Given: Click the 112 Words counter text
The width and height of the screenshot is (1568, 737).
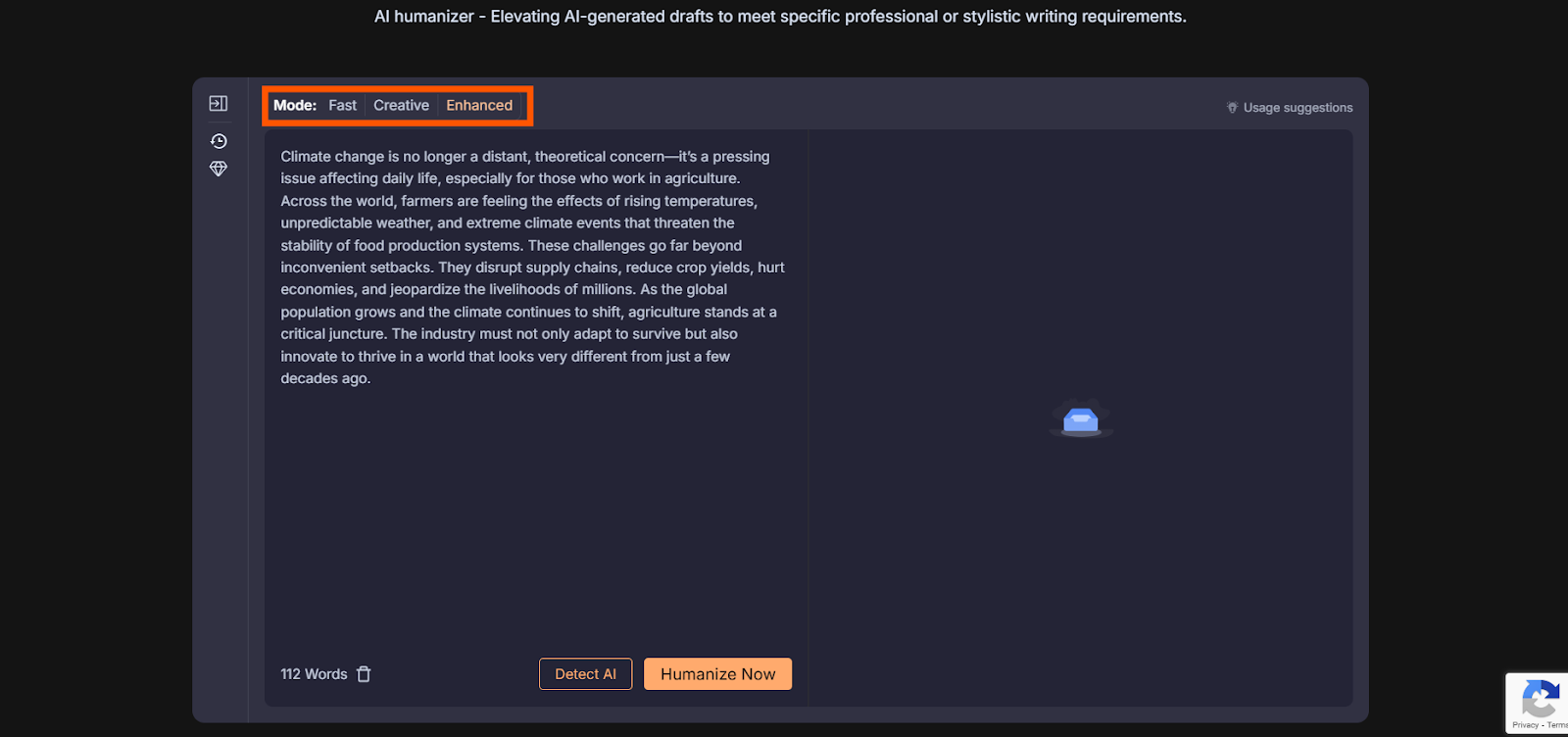Looking at the screenshot, I should 314,674.
